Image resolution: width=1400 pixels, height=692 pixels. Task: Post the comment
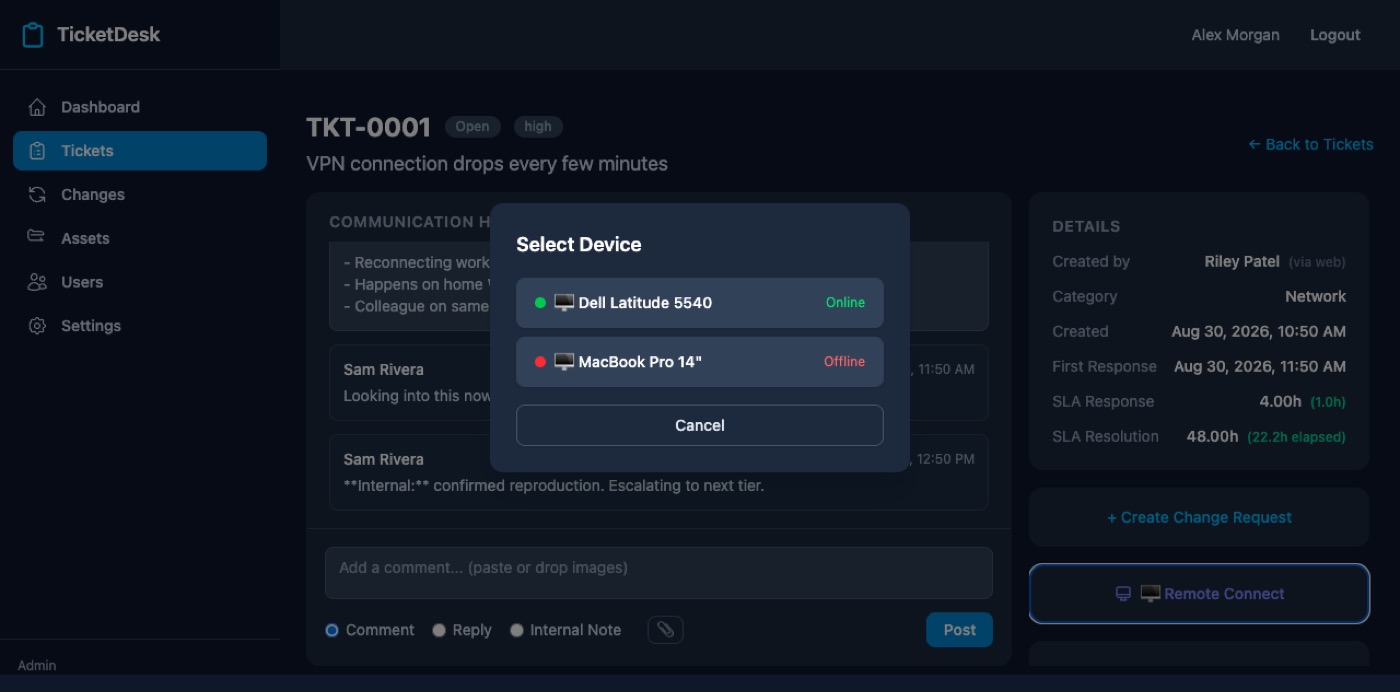tap(959, 630)
